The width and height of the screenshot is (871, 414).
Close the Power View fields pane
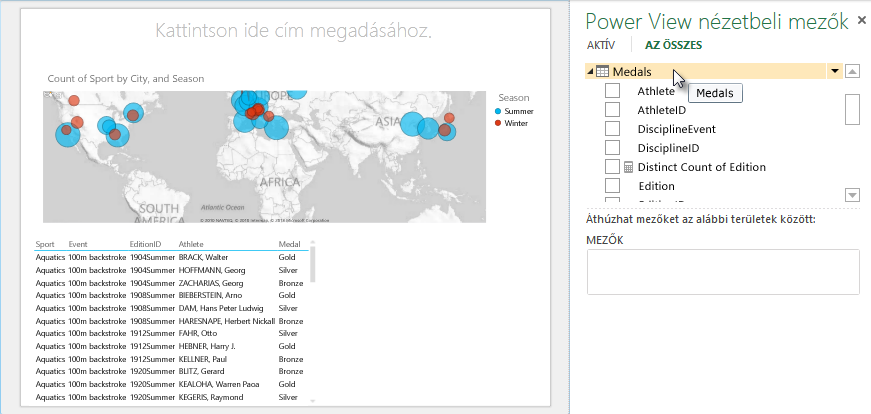pyautogui.click(x=862, y=21)
